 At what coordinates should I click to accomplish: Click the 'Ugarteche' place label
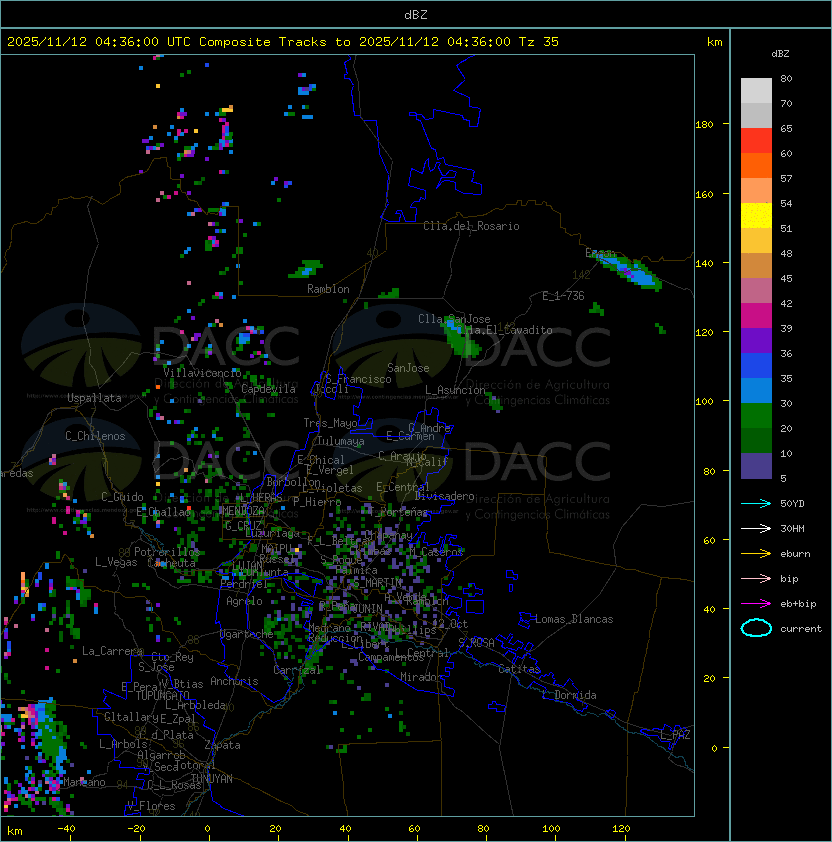247,634
